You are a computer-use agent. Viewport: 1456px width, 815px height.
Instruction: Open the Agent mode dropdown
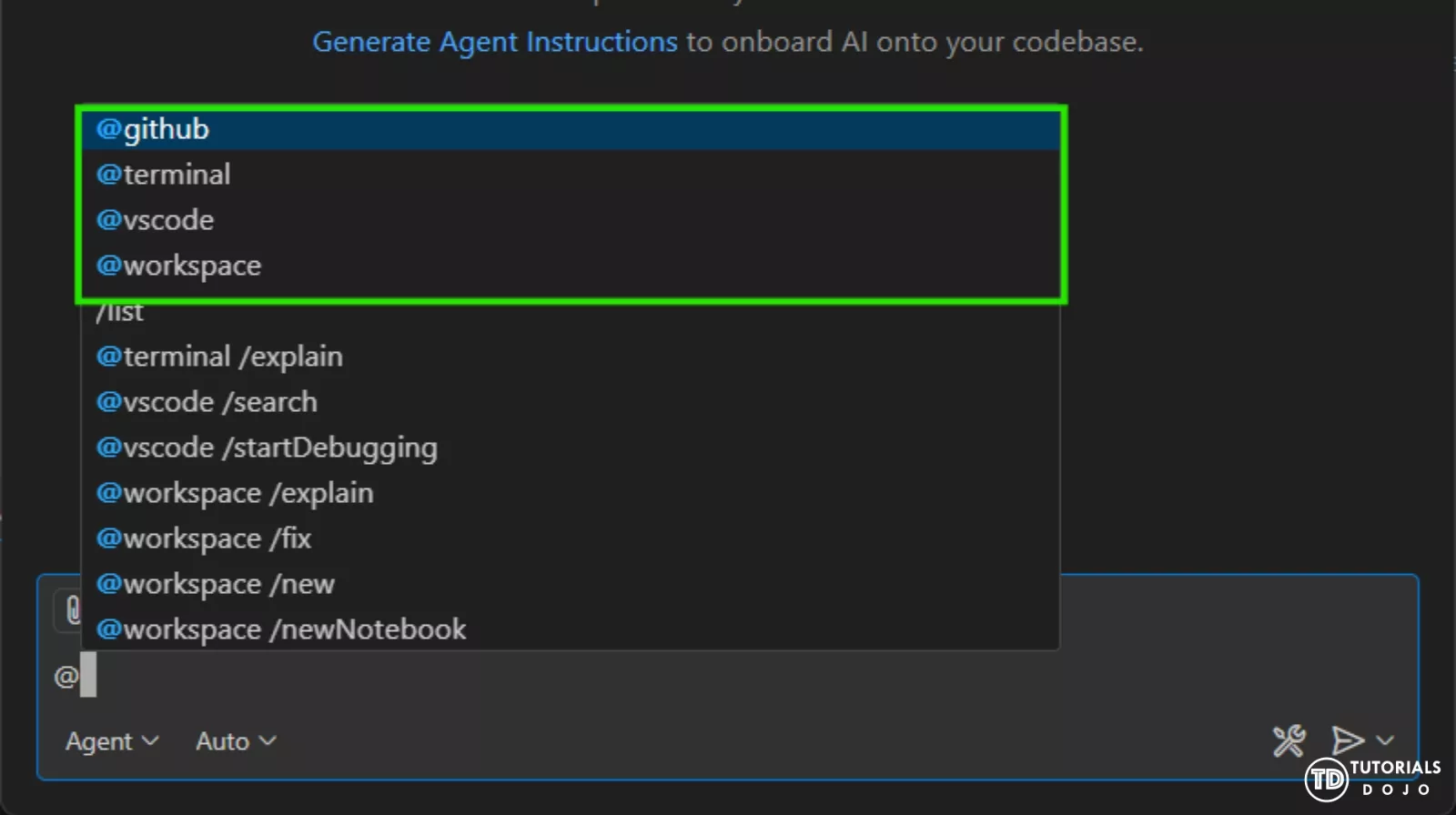click(x=112, y=741)
